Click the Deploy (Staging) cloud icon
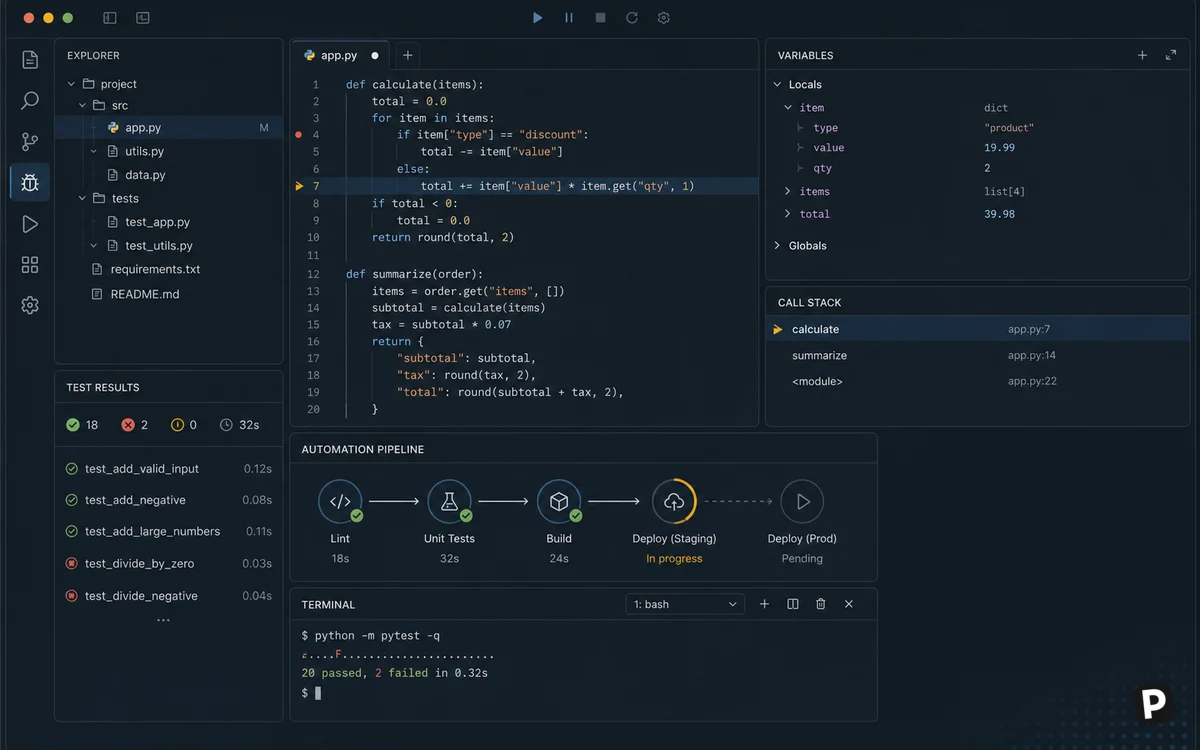The width and height of the screenshot is (1200, 750). [x=674, y=502]
